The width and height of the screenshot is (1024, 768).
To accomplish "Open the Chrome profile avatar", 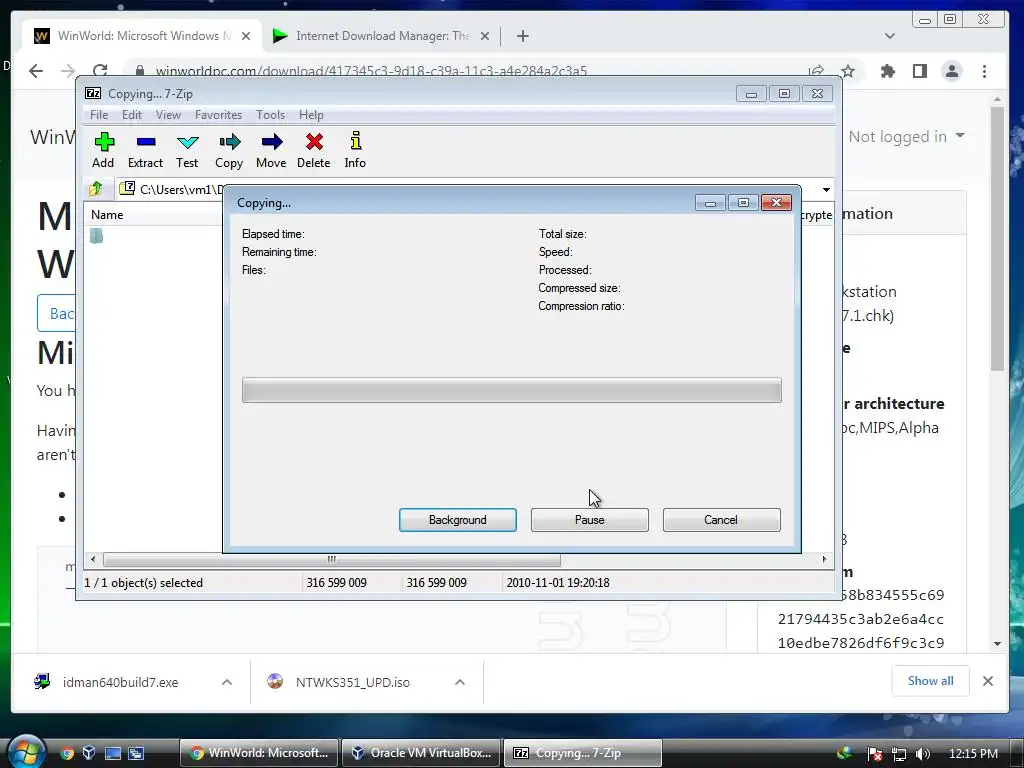I will coord(952,71).
